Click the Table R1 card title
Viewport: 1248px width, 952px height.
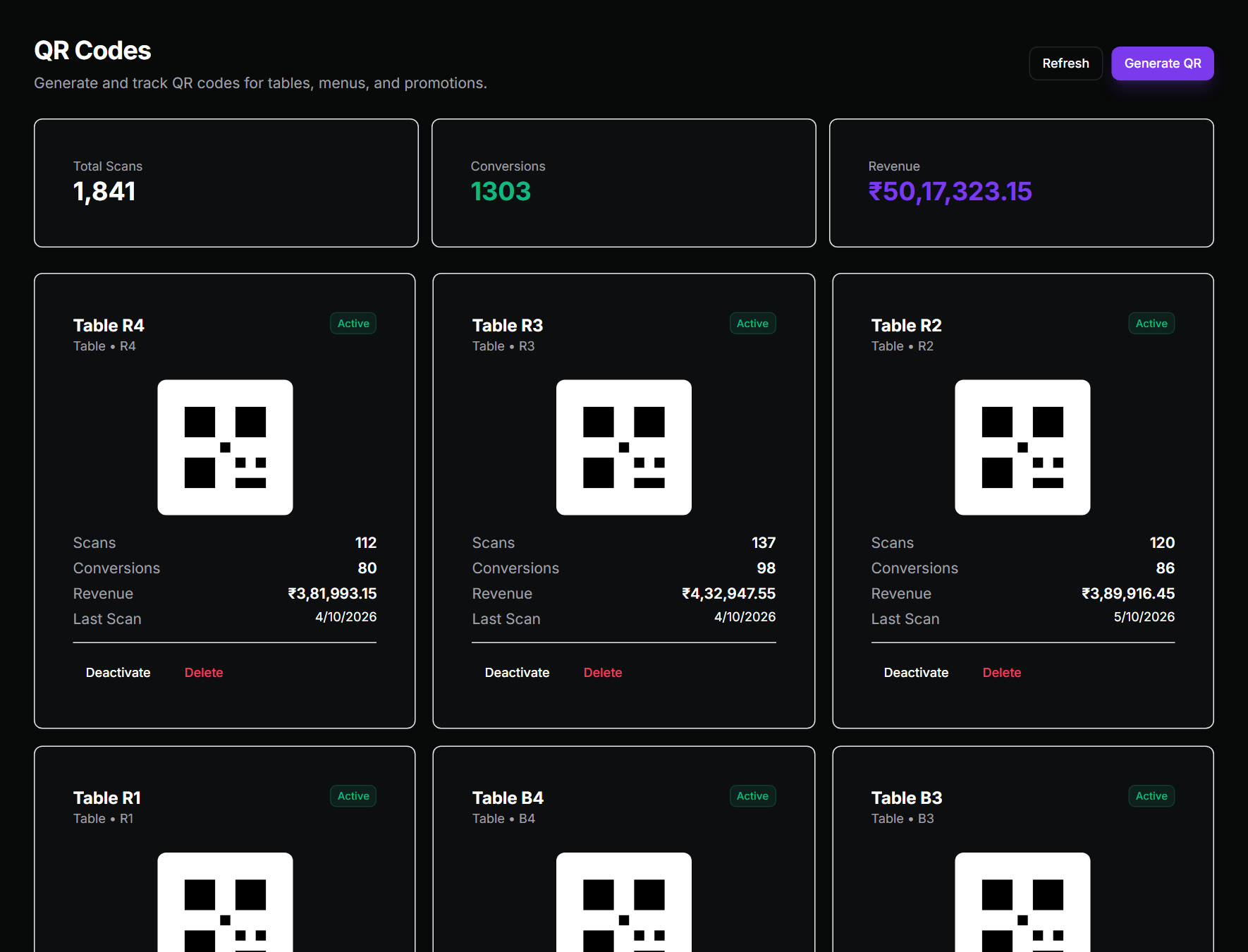tap(107, 798)
